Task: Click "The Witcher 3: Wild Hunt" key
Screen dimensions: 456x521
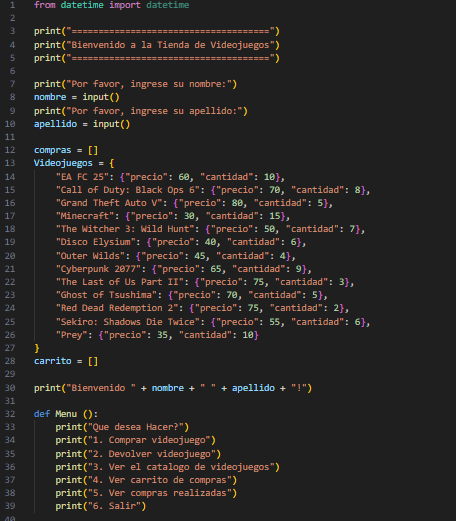Action: point(125,229)
